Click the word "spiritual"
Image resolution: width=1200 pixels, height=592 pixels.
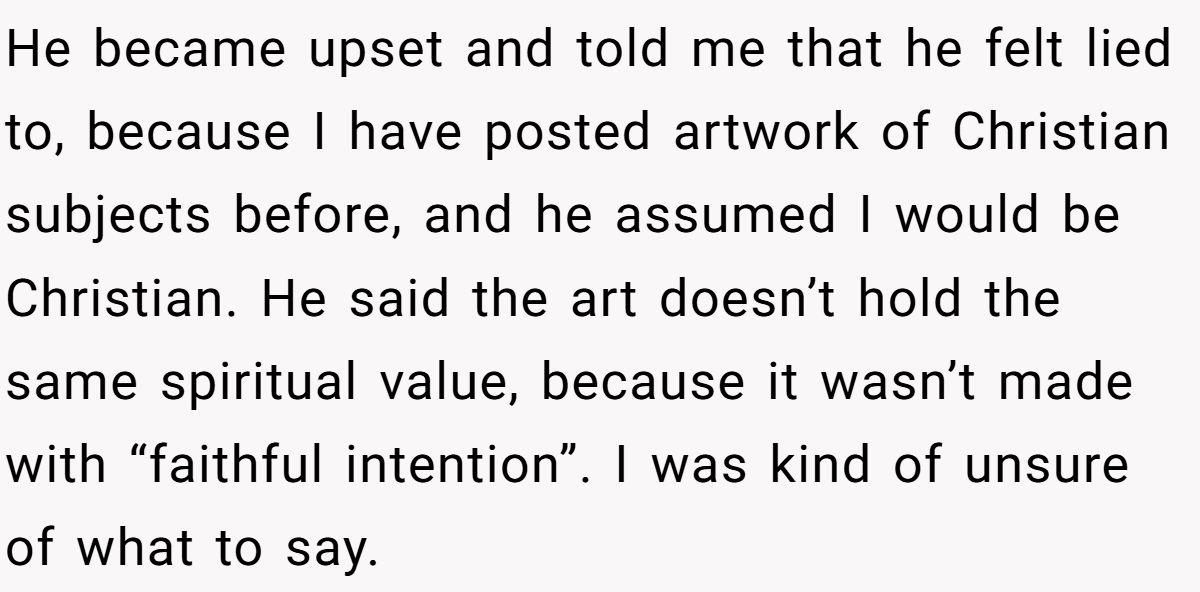tap(259, 382)
